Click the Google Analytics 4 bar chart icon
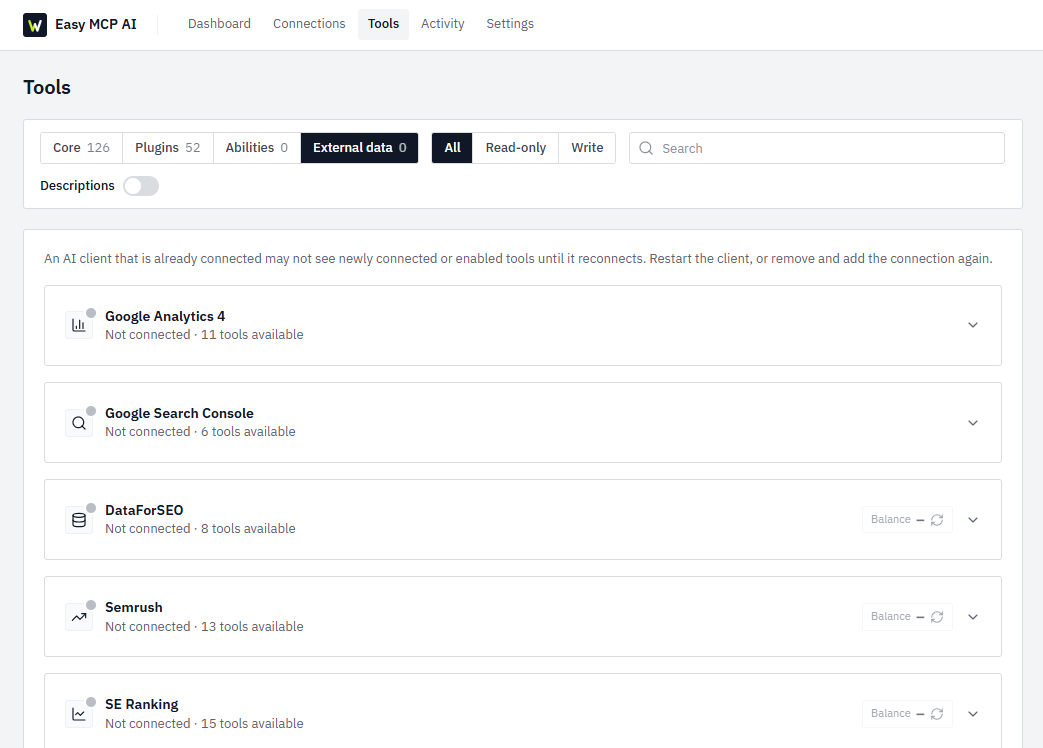The width and height of the screenshot is (1043, 748). [x=78, y=325]
